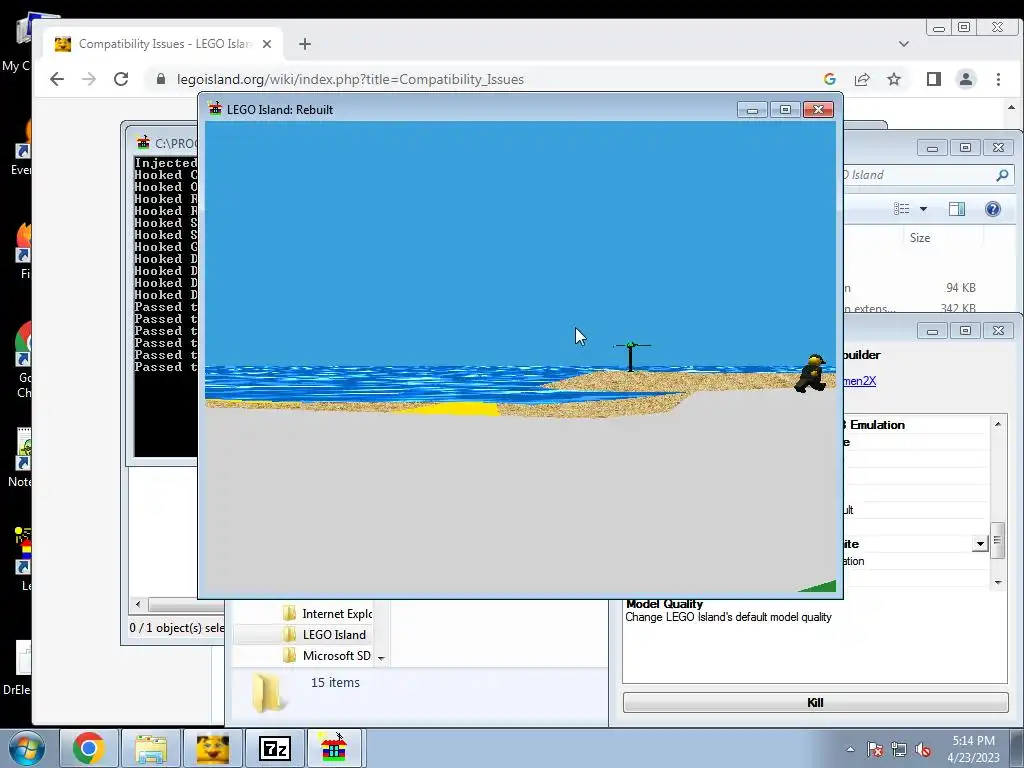Toggle the Chrome side panel

click(933, 79)
